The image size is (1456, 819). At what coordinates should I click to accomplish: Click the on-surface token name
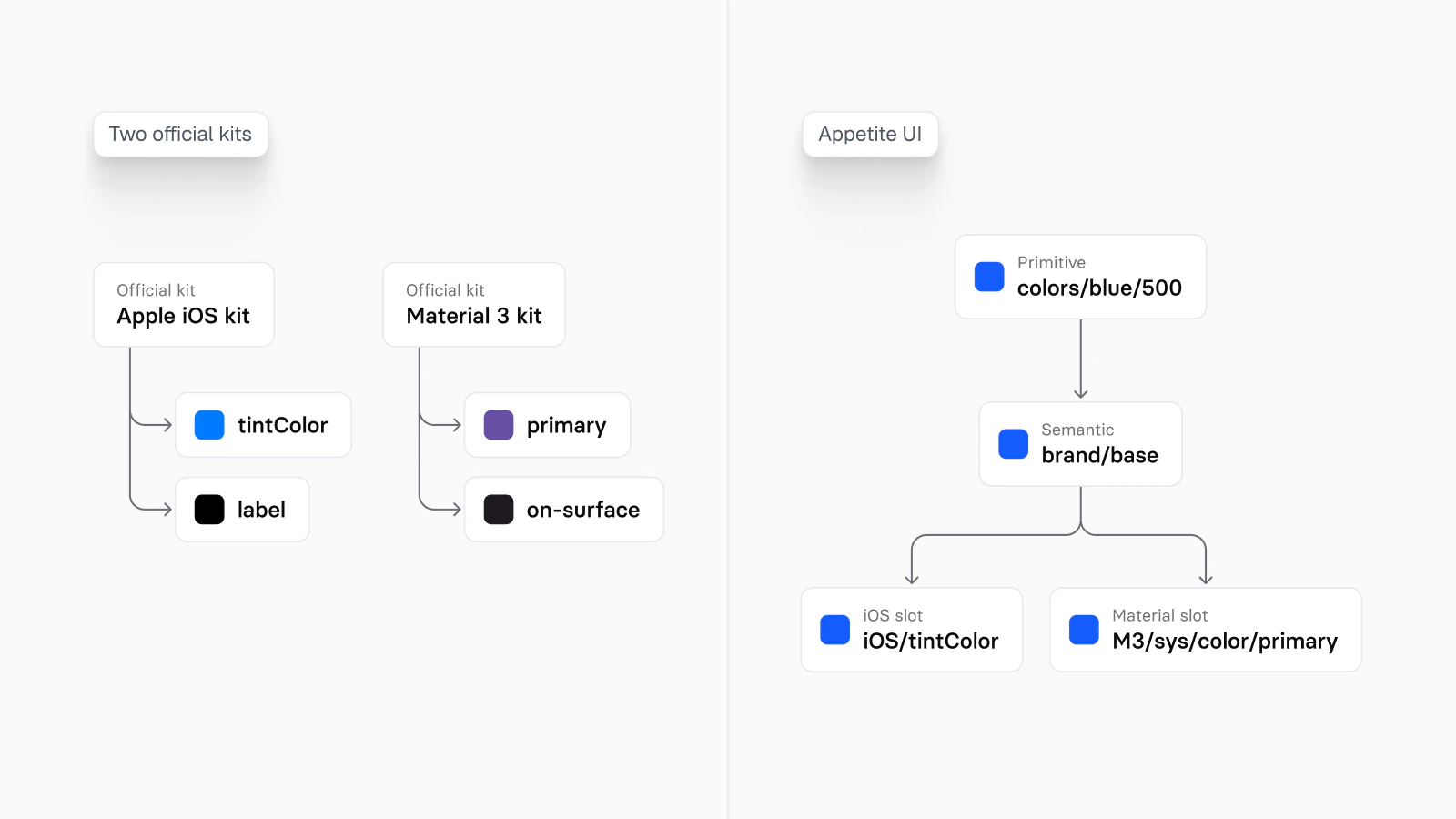click(583, 510)
